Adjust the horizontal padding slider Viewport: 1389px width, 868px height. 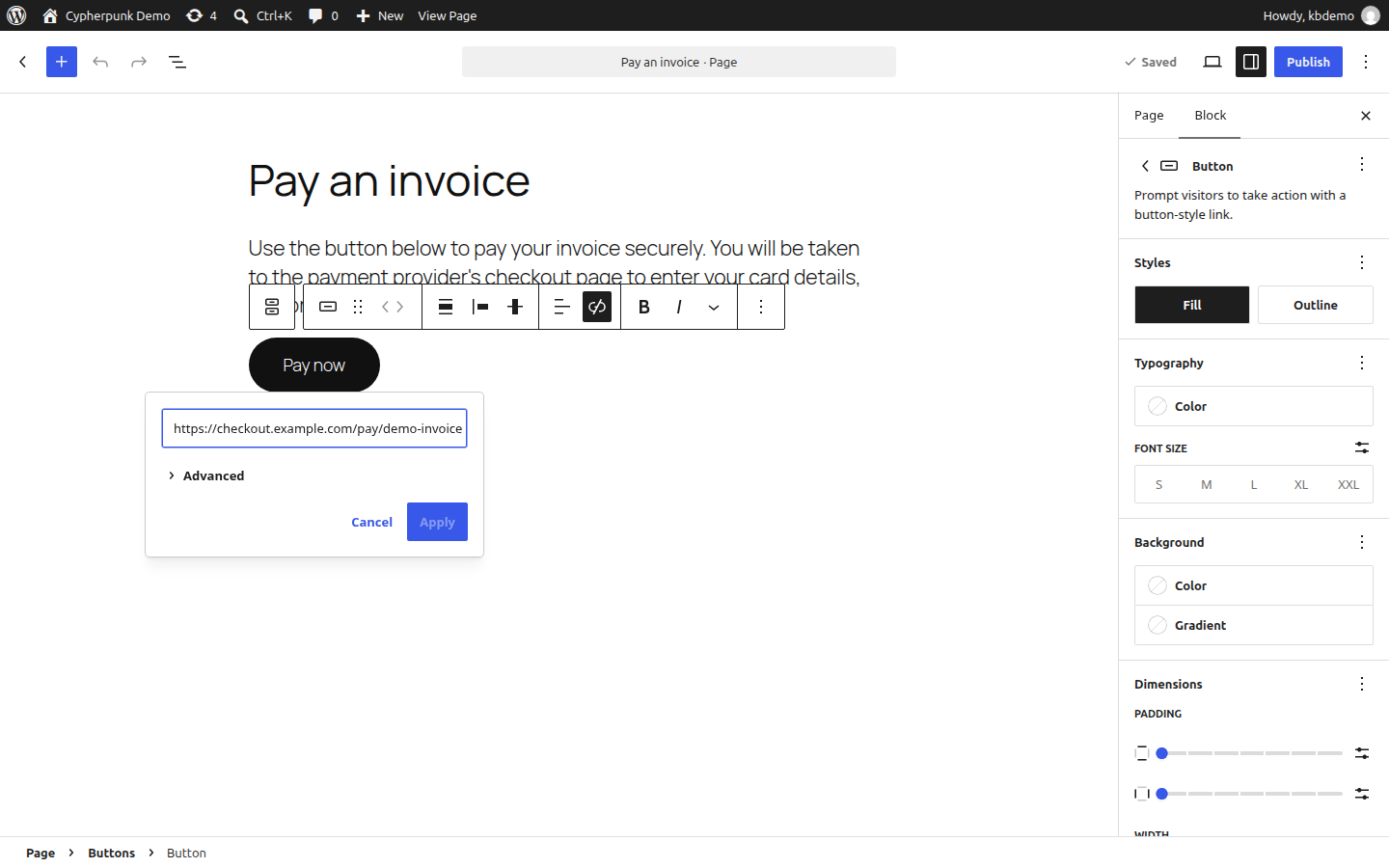pos(1250,794)
